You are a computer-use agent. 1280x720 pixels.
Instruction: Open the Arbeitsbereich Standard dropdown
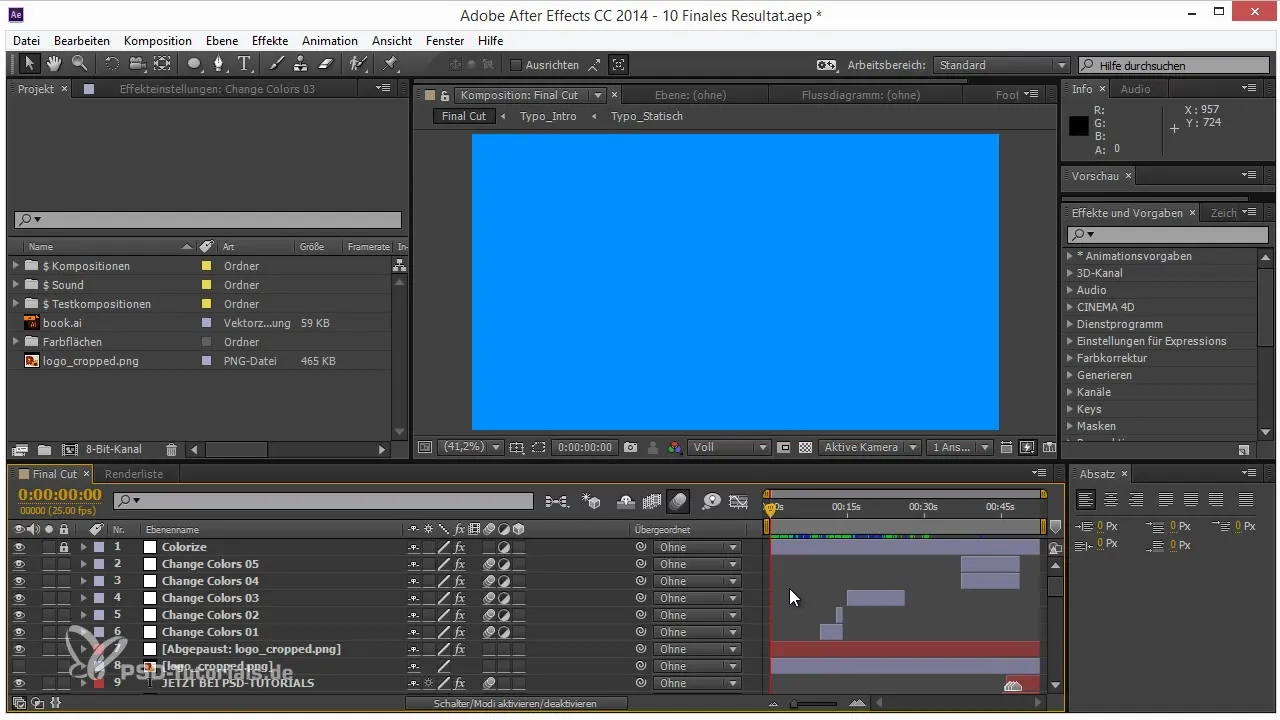[x=1002, y=65]
